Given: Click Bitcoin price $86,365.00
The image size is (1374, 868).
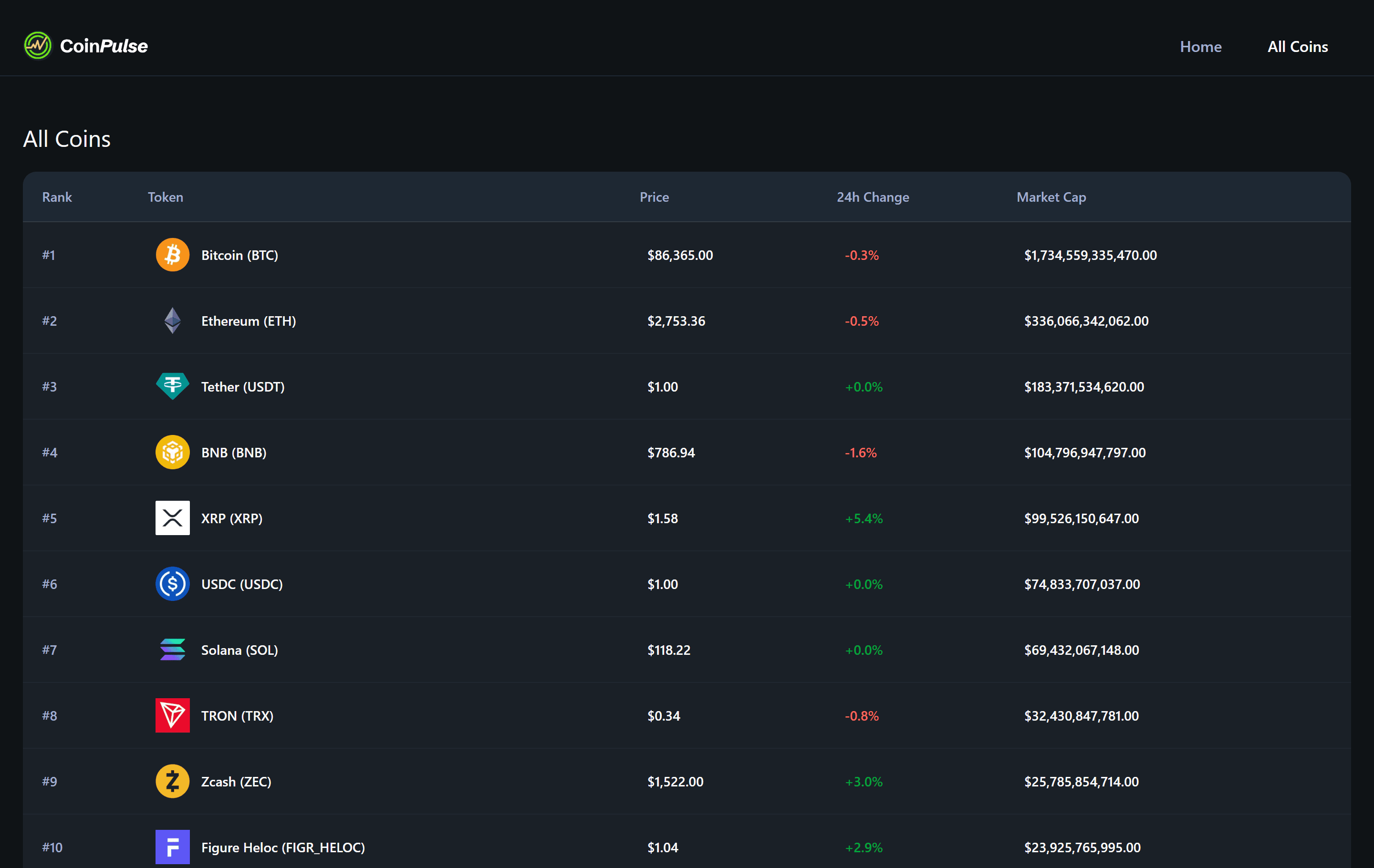Looking at the screenshot, I should point(680,255).
